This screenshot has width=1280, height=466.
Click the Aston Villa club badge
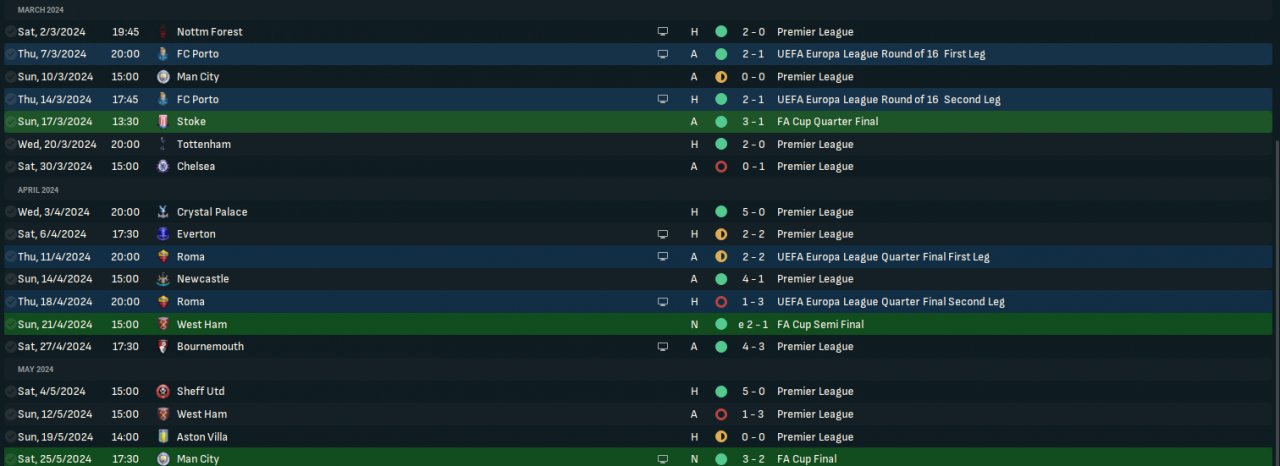163,437
